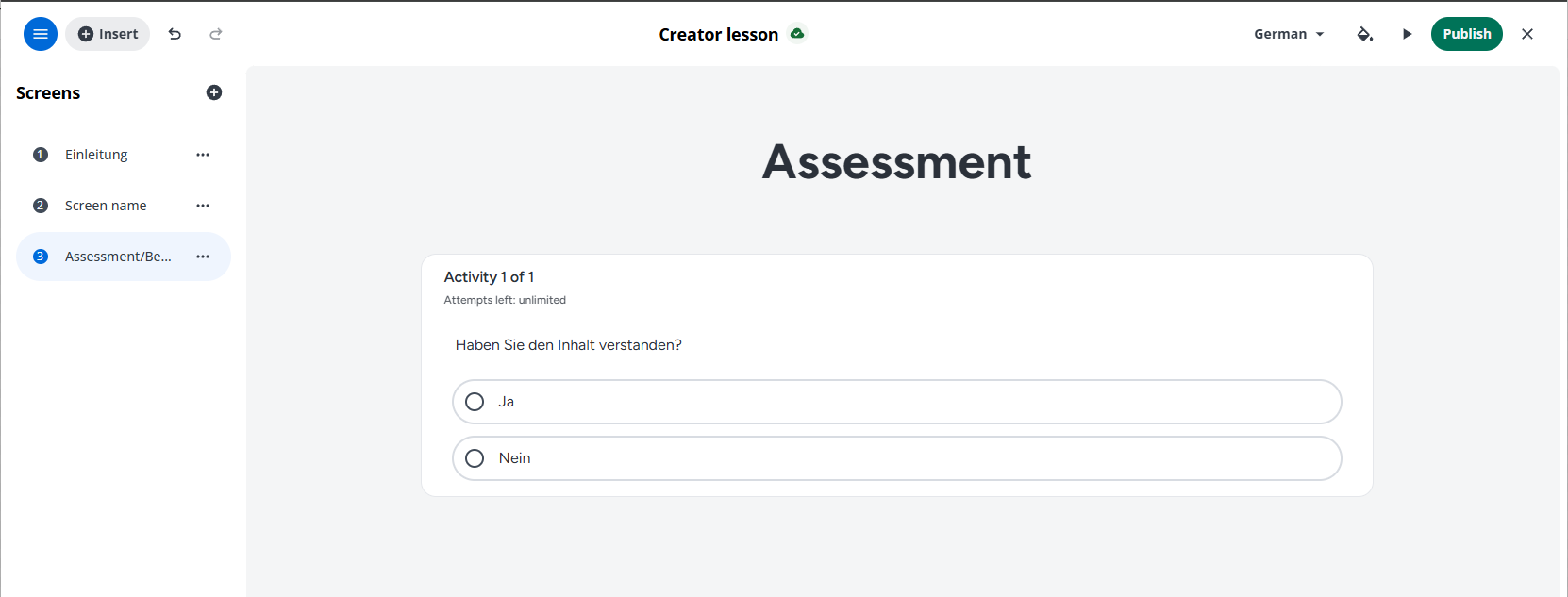This screenshot has height=597, width=1568.
Task: Select the Screen name screen
Action: tap(124, 206)
